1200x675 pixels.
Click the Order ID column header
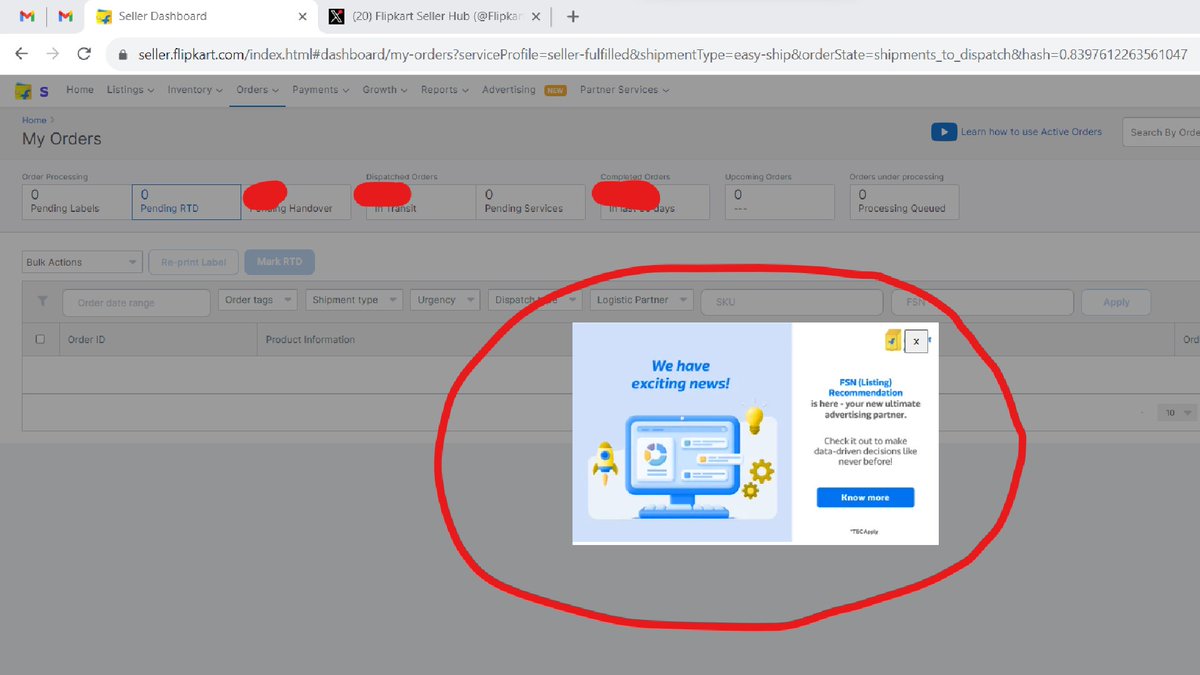tap(87, 340)
